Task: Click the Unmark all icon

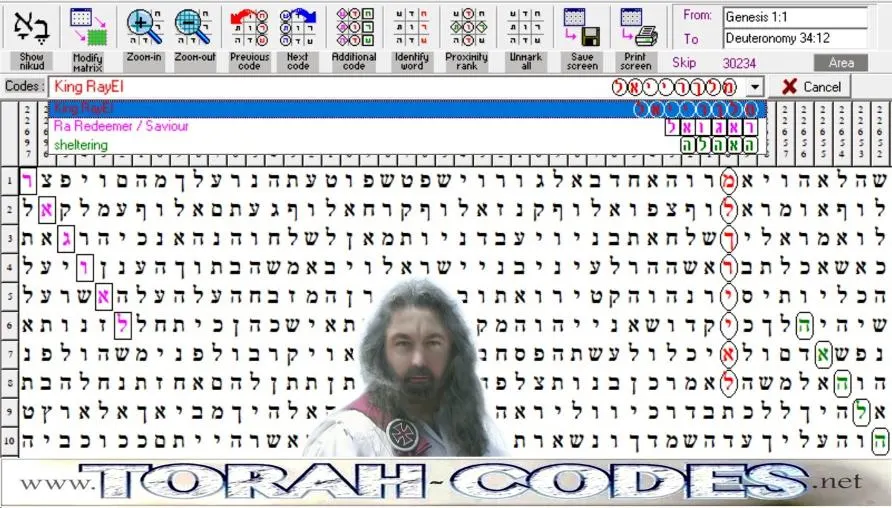Action: pyautogui.click(x=525, y=27)
